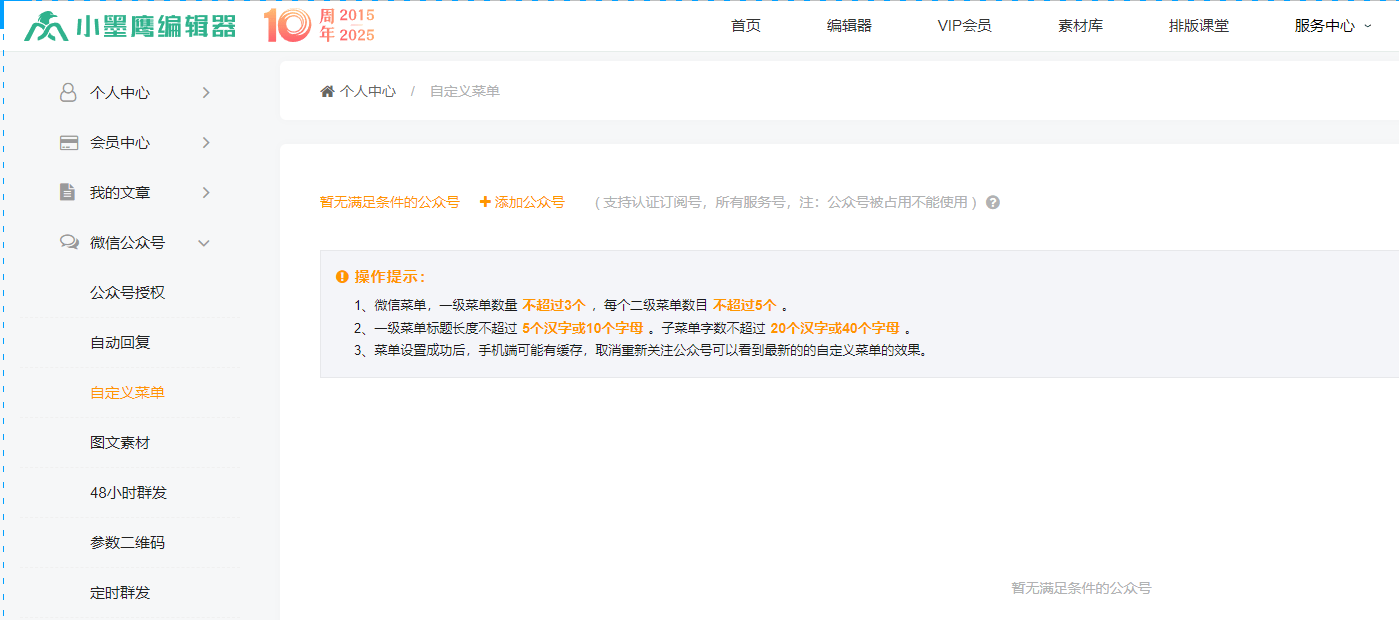The width and height of the screenshot is (1399, 620).
Task: Click the home icon in breadcrumb
Action: (327, 91)
